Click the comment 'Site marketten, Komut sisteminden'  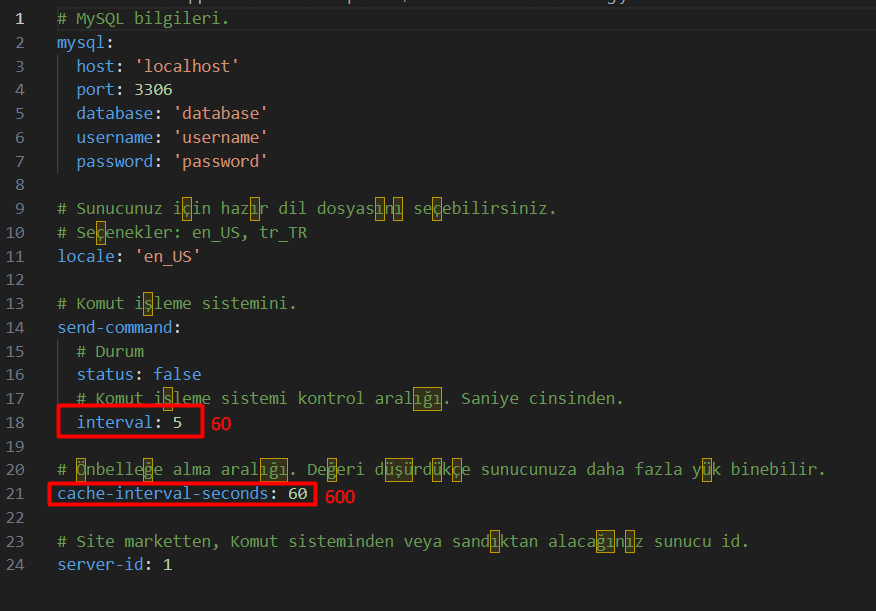point(403,542)
